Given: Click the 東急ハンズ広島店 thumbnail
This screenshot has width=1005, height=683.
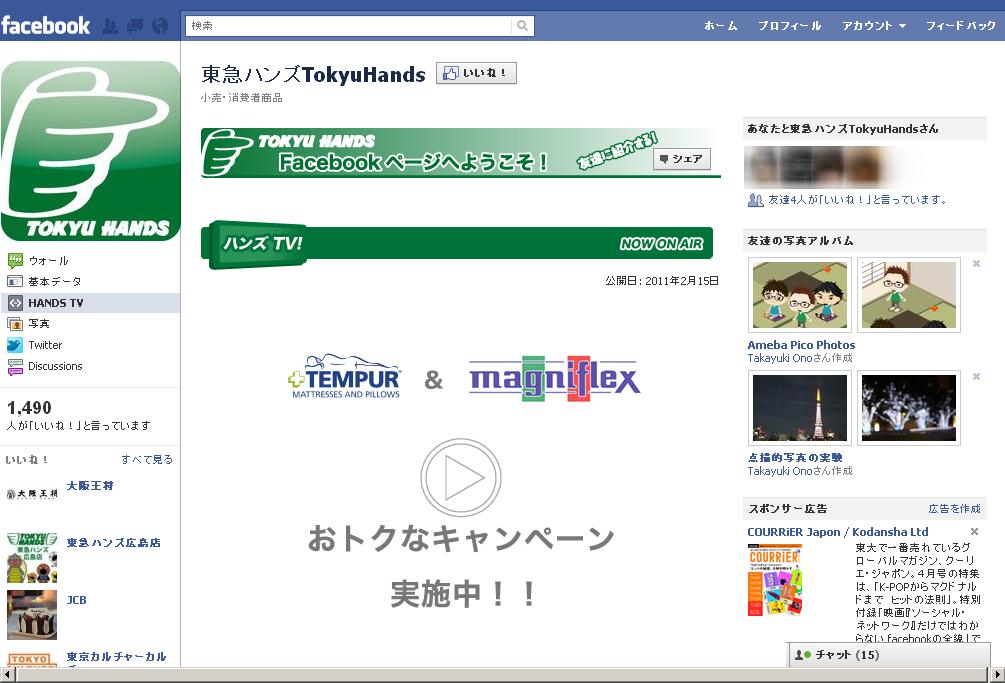Looking at the screenshot, I should [x=32, y=557].
